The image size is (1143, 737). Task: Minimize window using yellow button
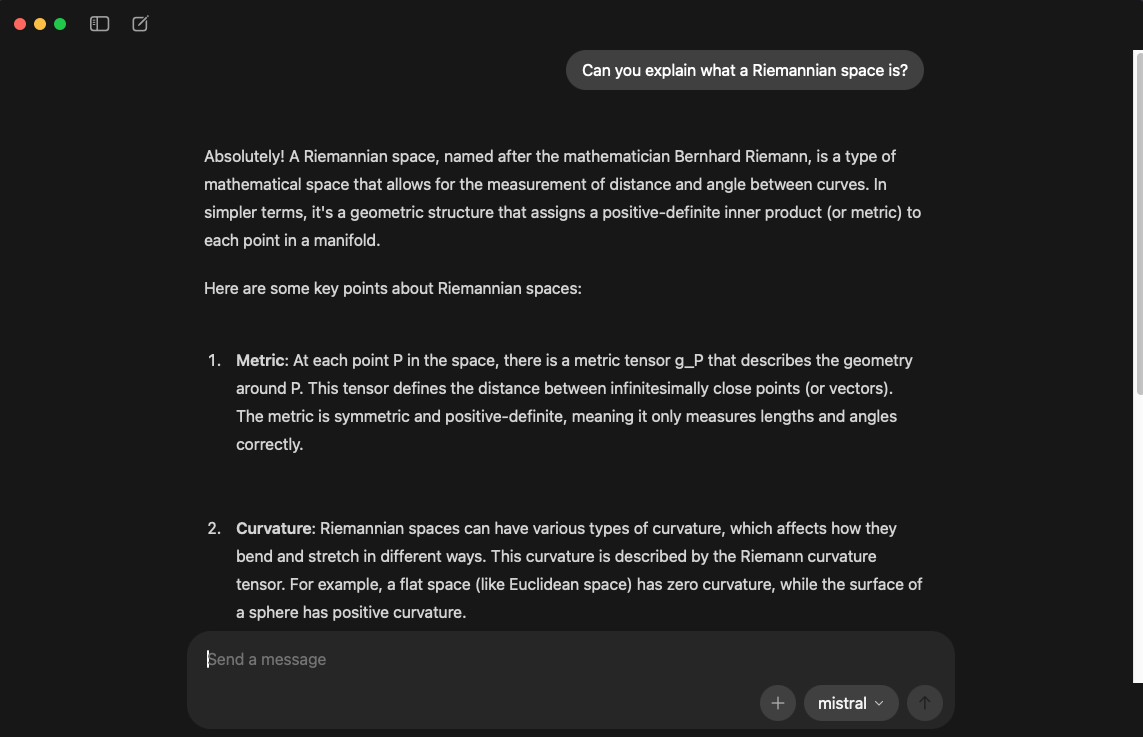[x=40, y=24]
